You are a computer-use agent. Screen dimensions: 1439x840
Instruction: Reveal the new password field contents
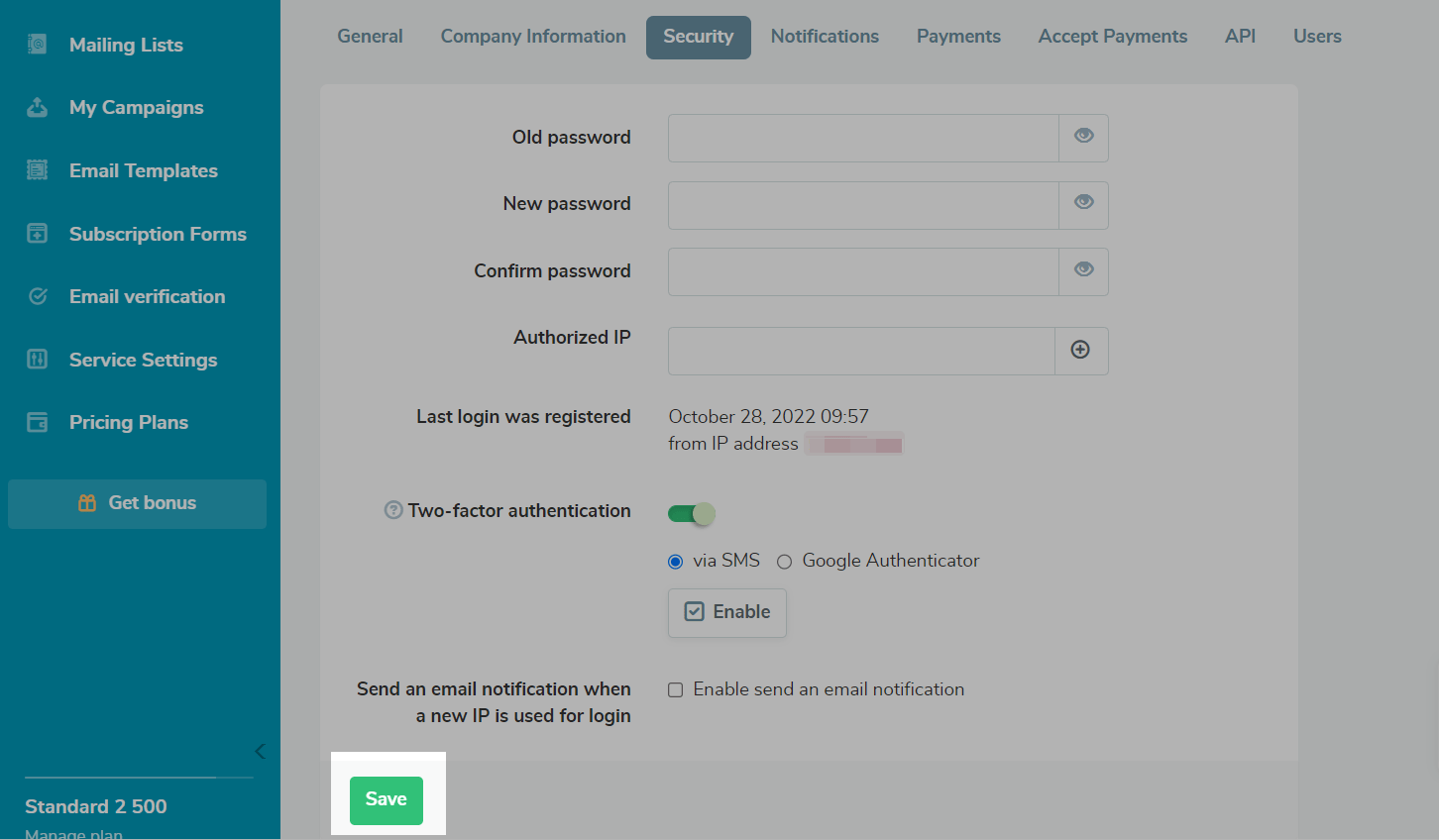click(1084, 203)
